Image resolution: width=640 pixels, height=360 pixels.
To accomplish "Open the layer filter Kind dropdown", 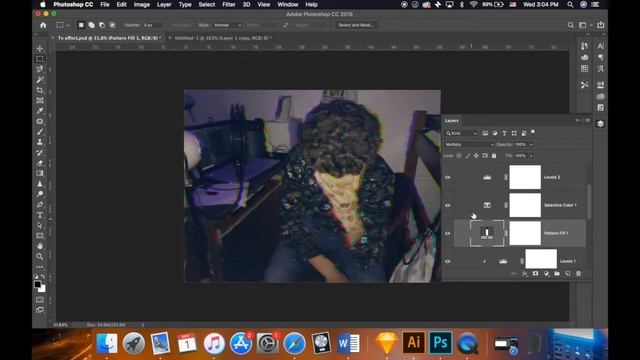I will click(461, 133).
